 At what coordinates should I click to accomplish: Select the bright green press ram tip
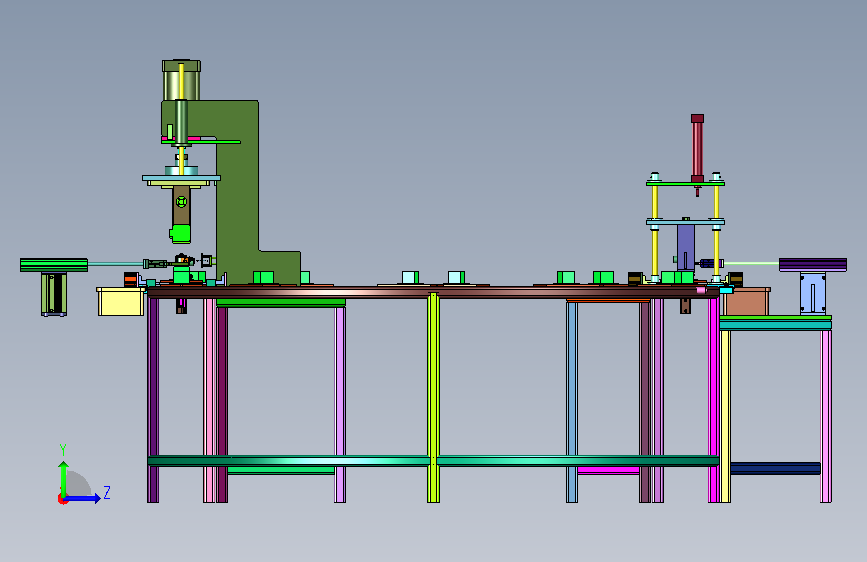point(181,233)
